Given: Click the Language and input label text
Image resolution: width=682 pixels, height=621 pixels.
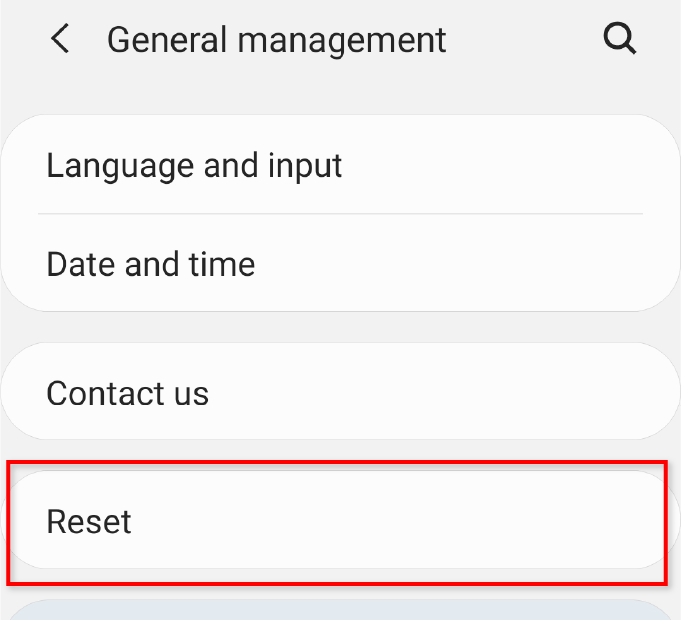Looking at the screenshot, I should coord(194,167).
